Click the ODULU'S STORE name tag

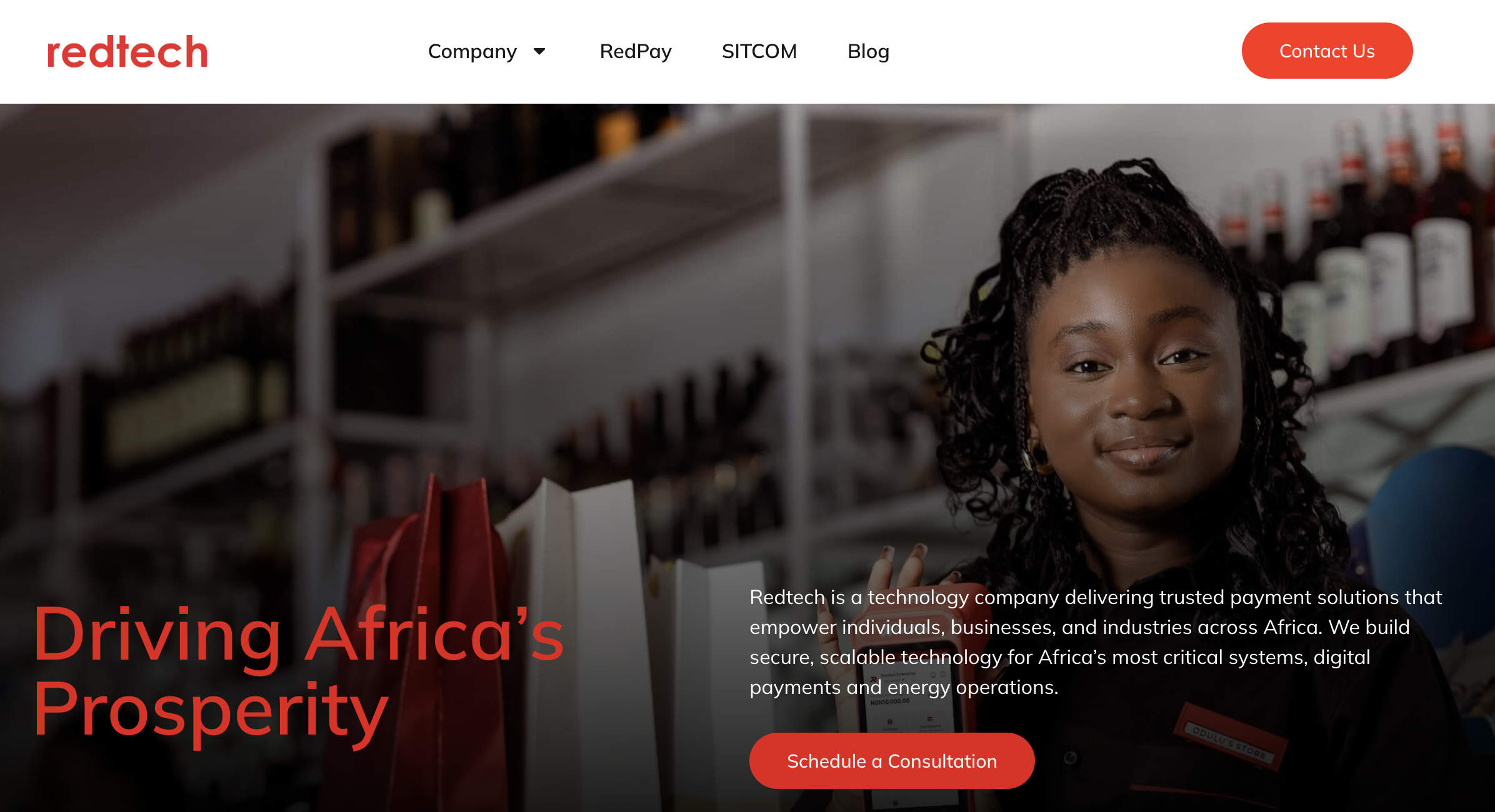(1229, 737)
